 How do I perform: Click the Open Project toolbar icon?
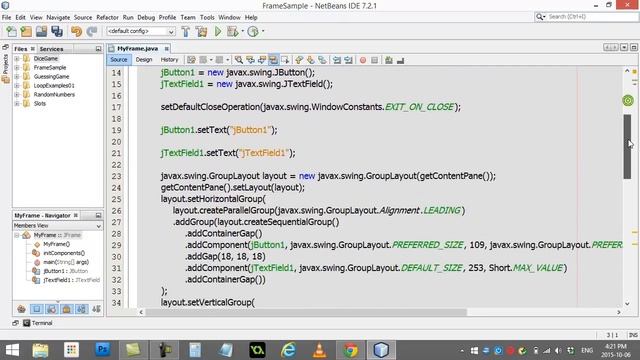41,31
